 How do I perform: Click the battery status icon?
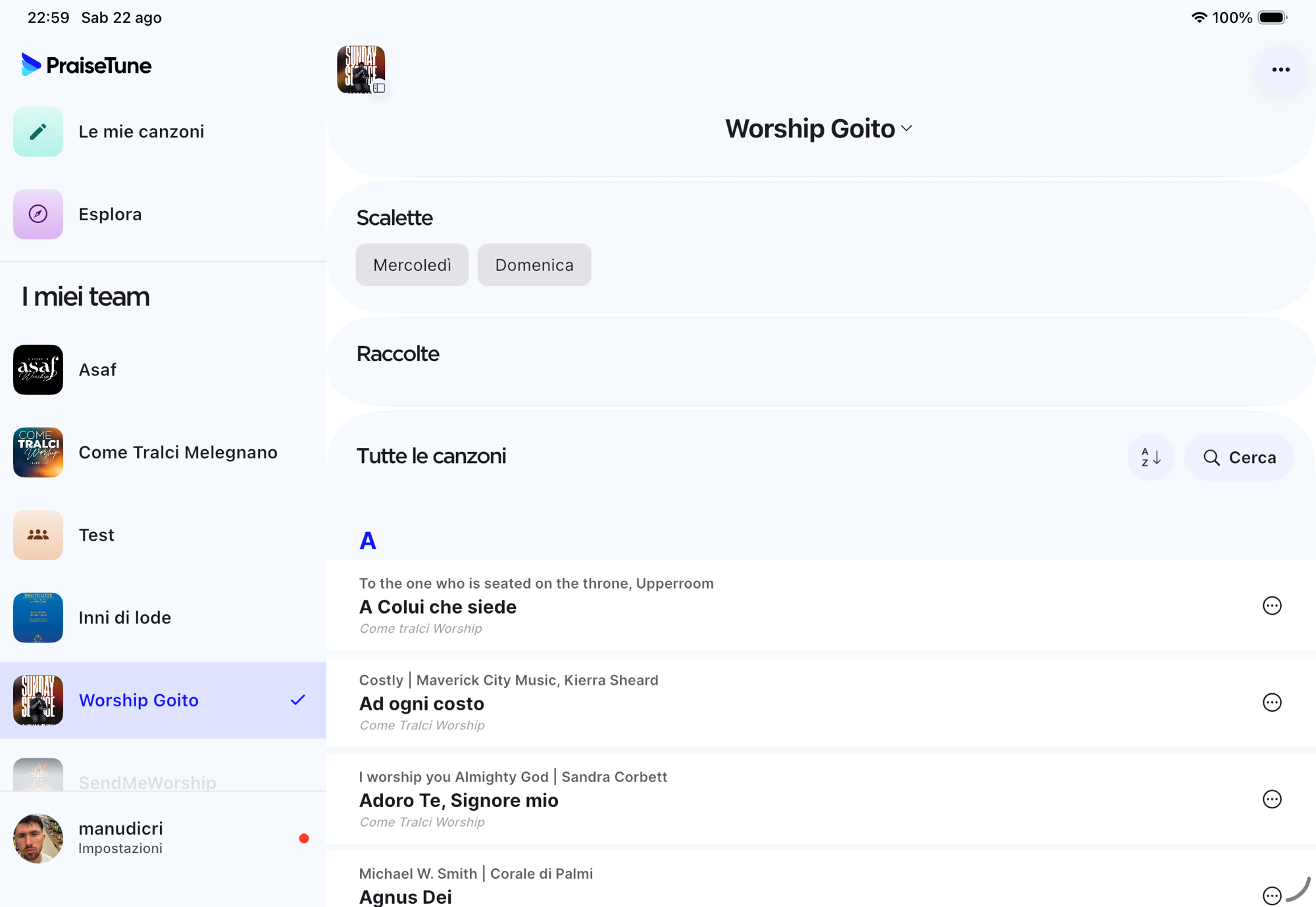[1273, 18]
